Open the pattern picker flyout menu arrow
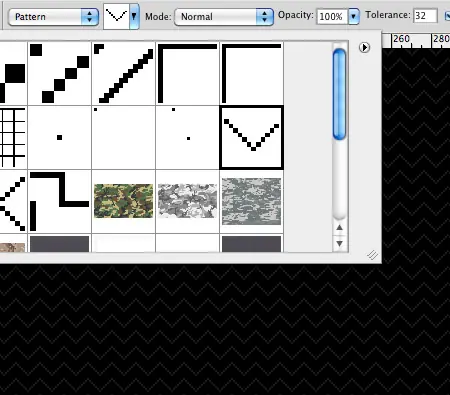Image resolution: width=450 pixels, height=395 pixels. (365, 48)
